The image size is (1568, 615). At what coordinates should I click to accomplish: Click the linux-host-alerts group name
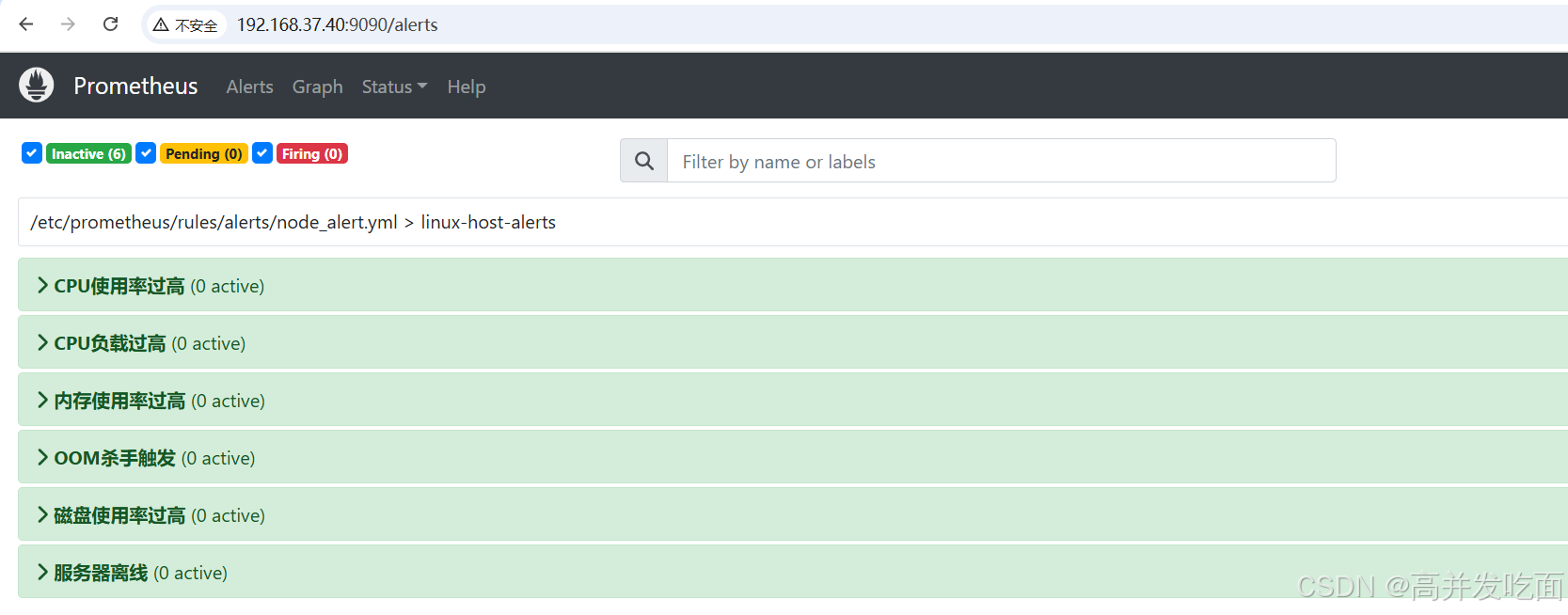click(488, 223)
